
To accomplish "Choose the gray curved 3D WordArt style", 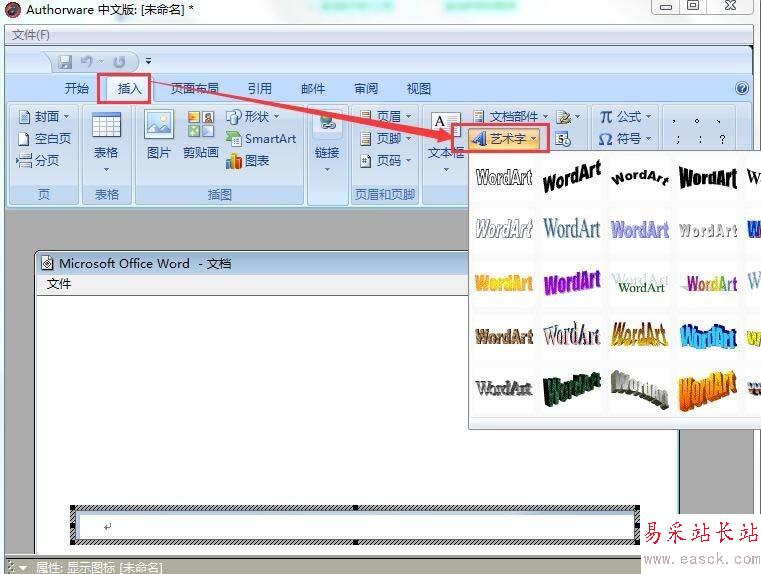I will point(640,389).
